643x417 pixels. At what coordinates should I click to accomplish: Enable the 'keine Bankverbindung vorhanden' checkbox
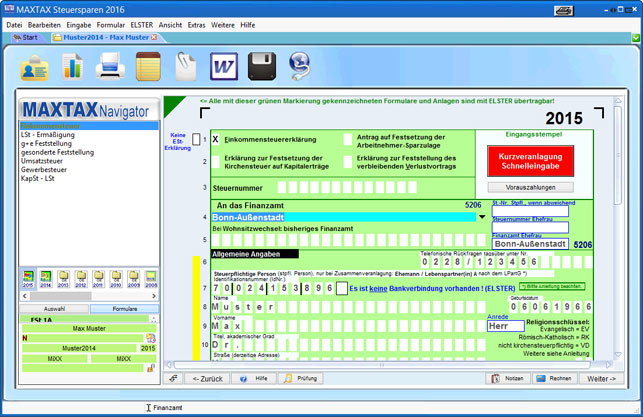point(341,287)
